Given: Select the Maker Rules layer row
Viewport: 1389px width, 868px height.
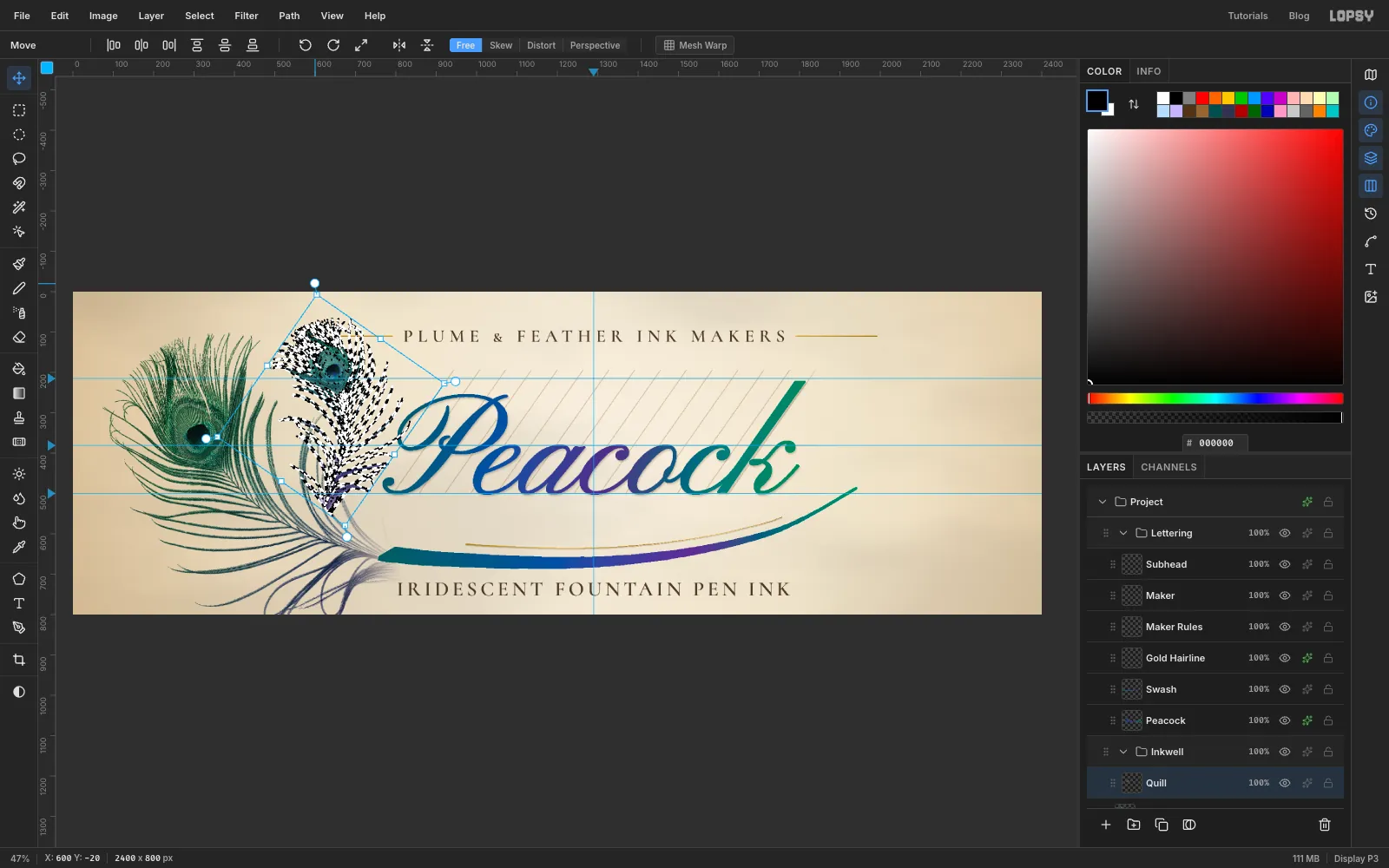Looking at the screenshot, I should click(1215, 627).
